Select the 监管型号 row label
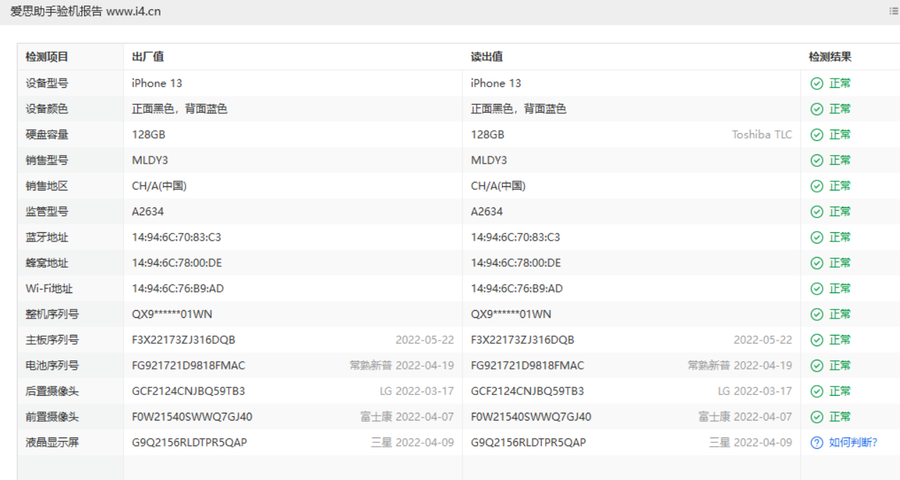Screen dimensions: 900x480 click(x=46, y=212)
